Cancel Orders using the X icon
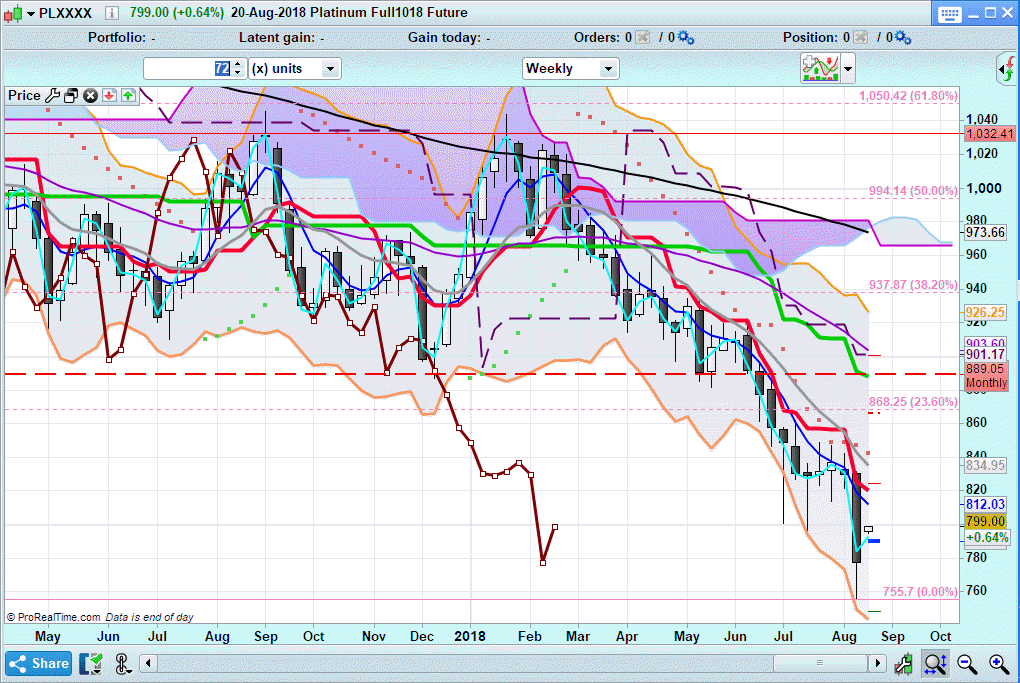This screenshot has height=683, width=1020. [643, 37]
